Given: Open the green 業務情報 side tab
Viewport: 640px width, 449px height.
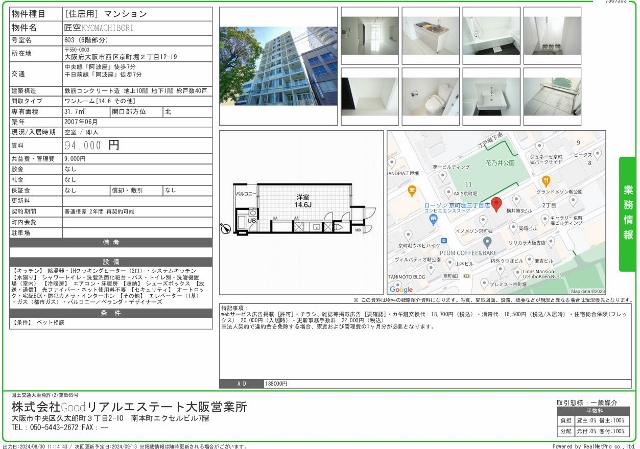Looking at the screenshot, I should 628,213.
